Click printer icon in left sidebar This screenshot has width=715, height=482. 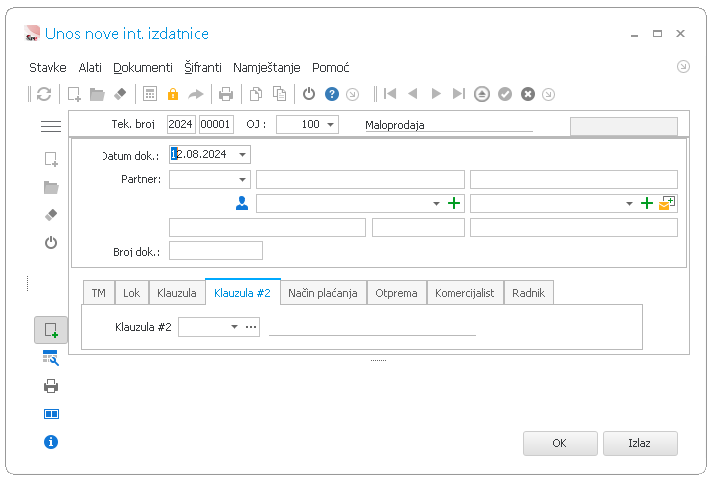(x=51, y=386)
